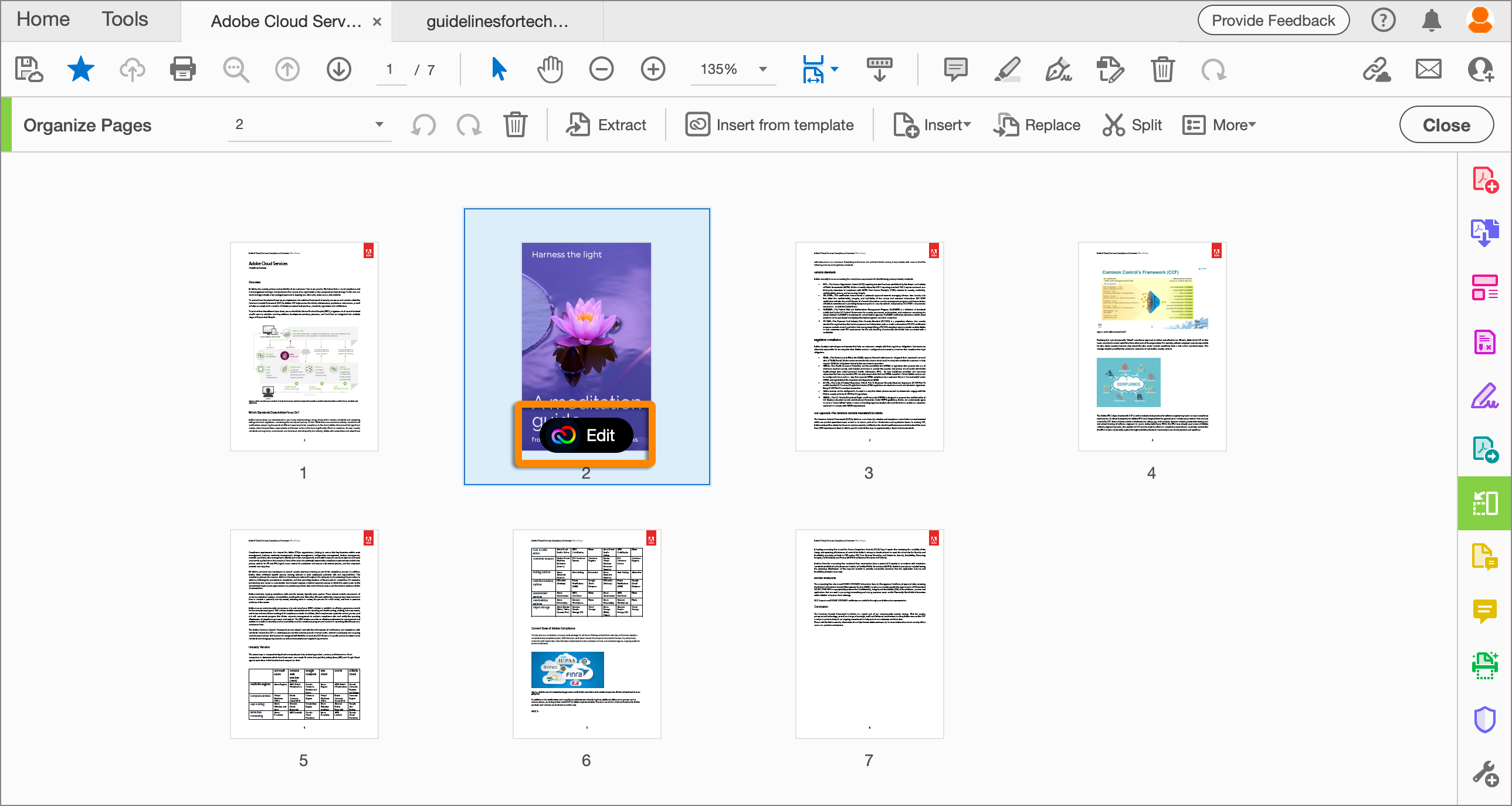The width and height of the screenshot is (1512, 806).
Task: Click Edit button on page 2 thumbnail
Action: pos(585,435)
